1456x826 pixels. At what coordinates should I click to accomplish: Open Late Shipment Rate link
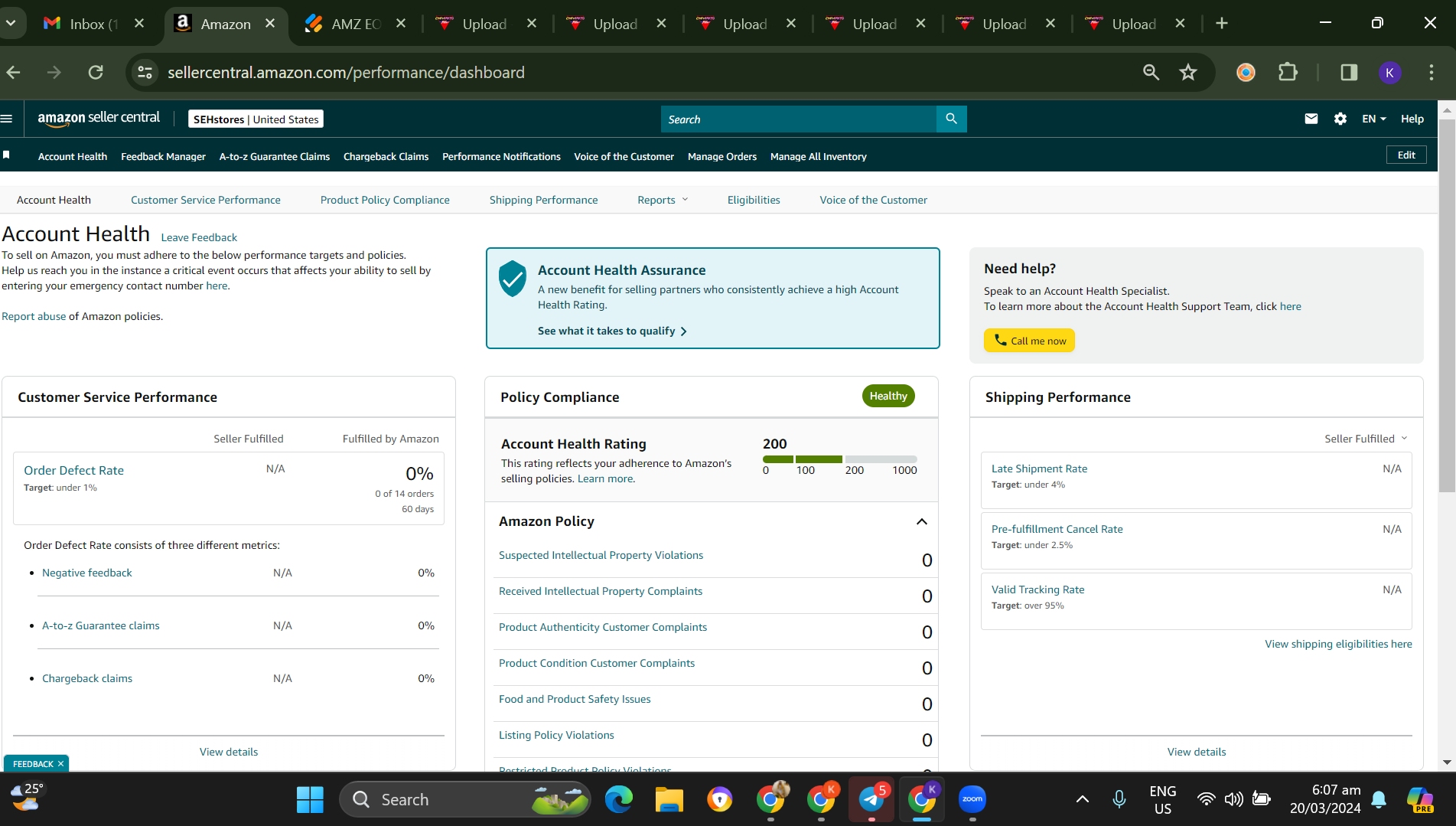click(1039, 469)
